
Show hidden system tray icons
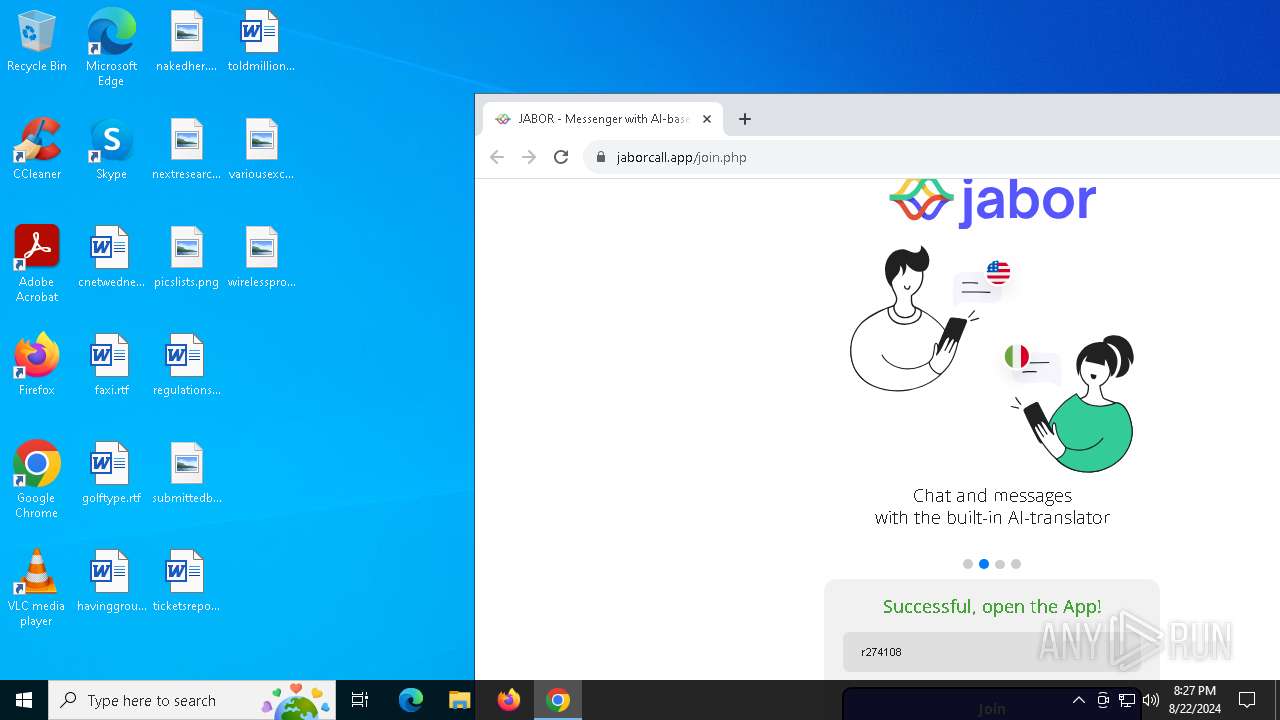point(1079,700)
